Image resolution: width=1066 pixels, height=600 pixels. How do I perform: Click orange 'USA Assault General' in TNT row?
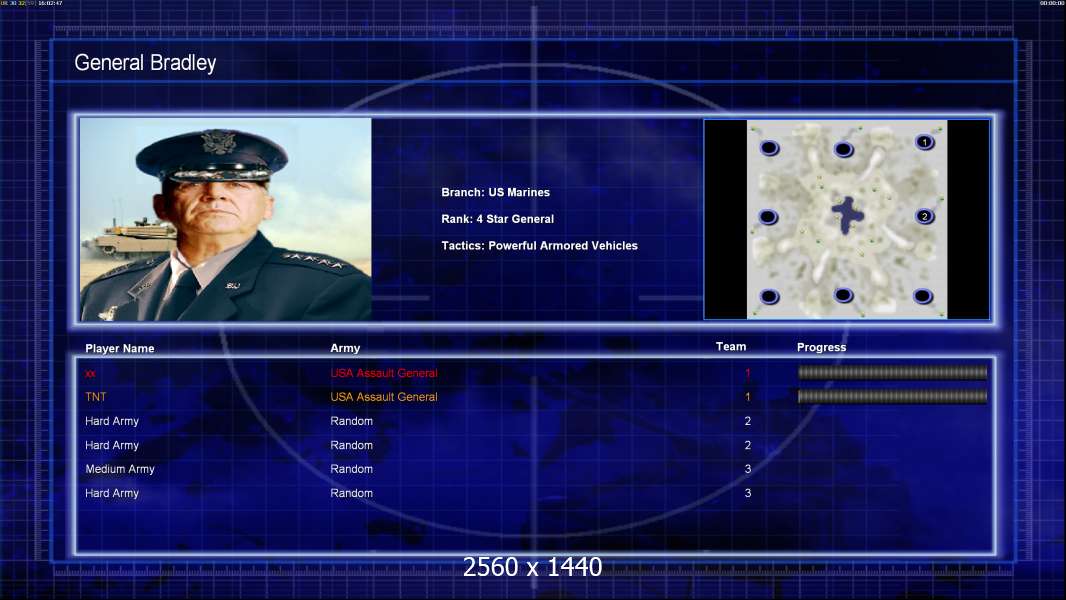(384, 397)
